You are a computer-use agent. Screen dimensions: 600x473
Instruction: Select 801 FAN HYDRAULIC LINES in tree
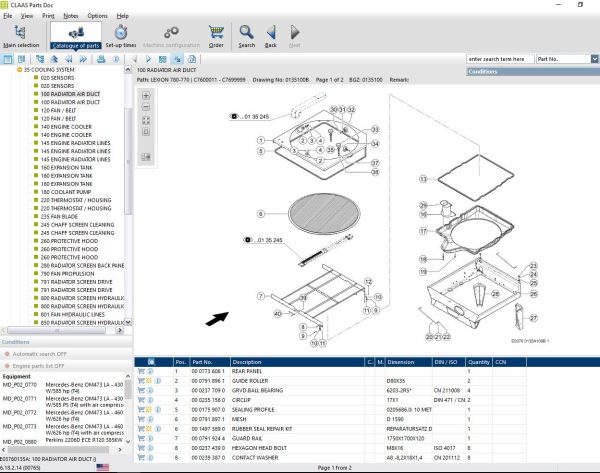73,314
